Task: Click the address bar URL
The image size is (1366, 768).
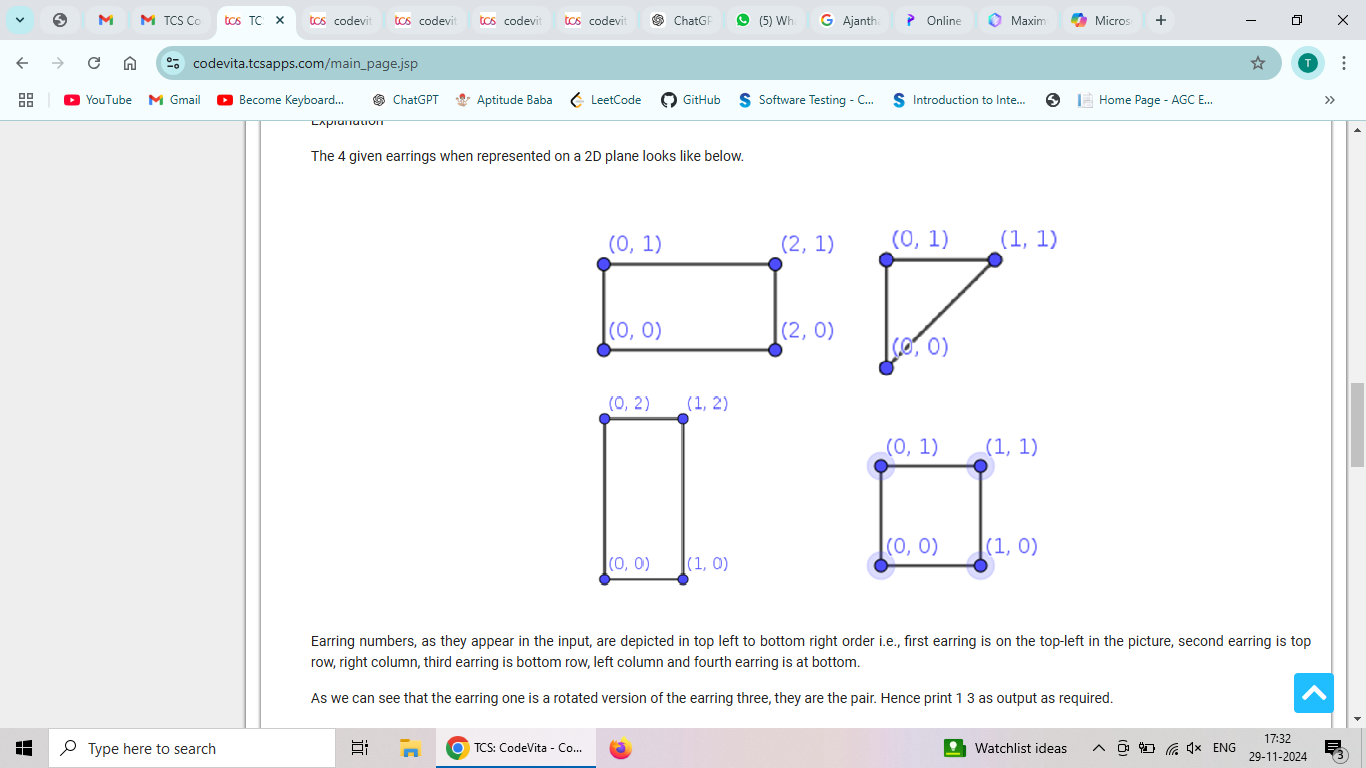Action: (305, 63)
